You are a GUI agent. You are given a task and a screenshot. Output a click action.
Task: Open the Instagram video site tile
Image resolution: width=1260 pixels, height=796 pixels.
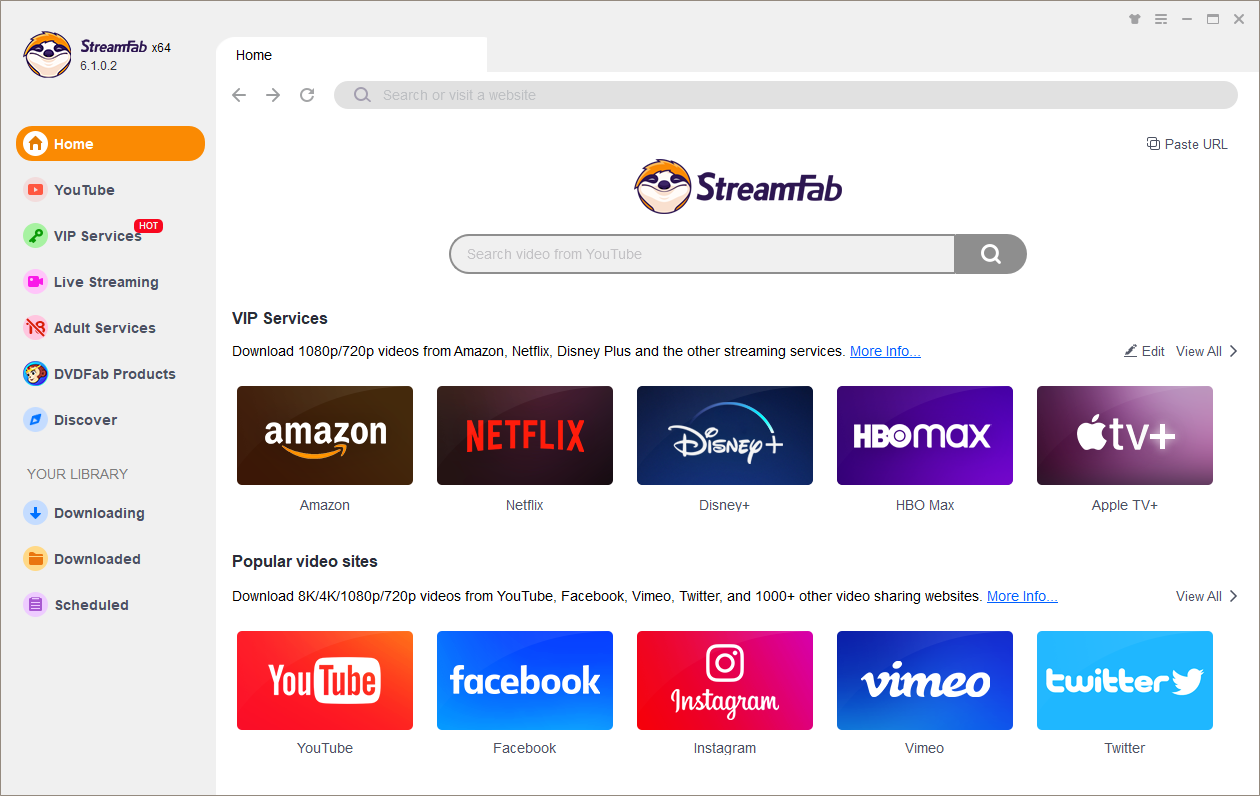tap(725, 680)
